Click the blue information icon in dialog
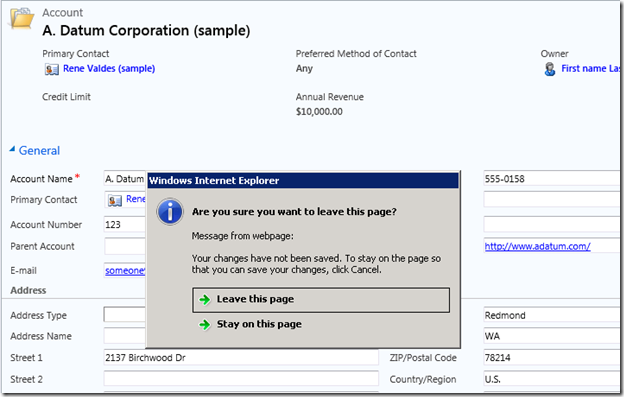624x397 pixels. point(170,212)
